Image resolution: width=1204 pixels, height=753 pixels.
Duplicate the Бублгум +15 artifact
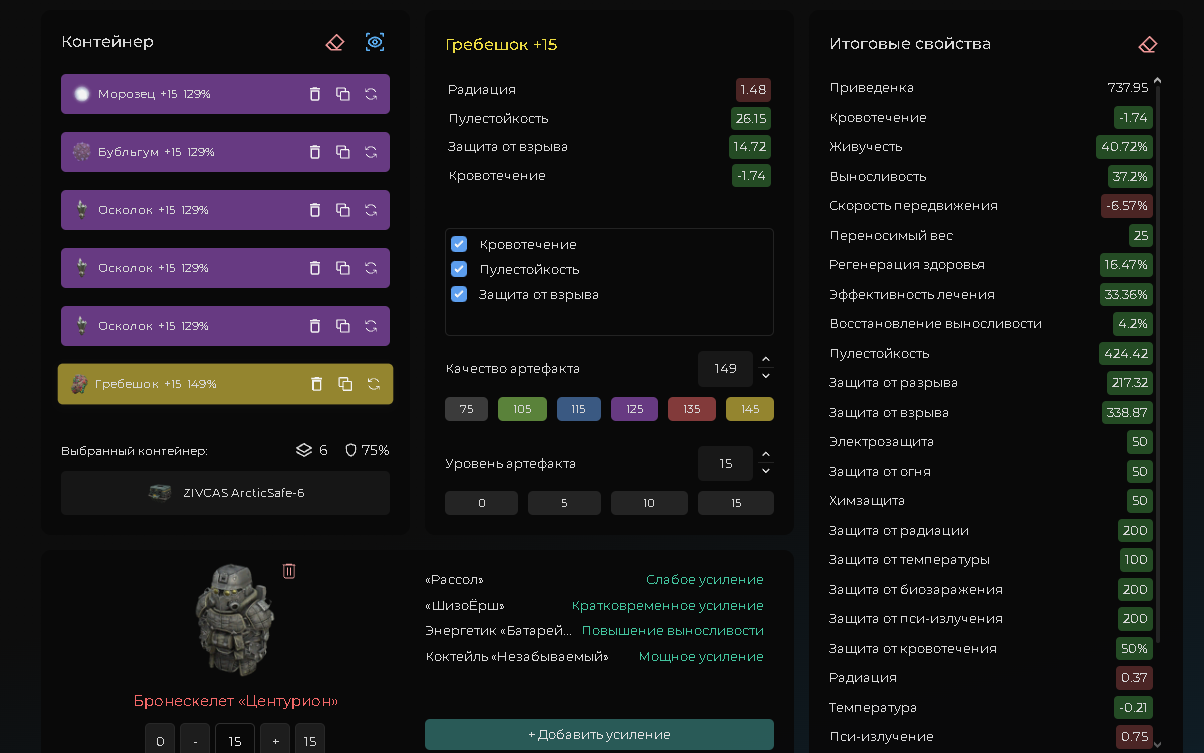343,152
